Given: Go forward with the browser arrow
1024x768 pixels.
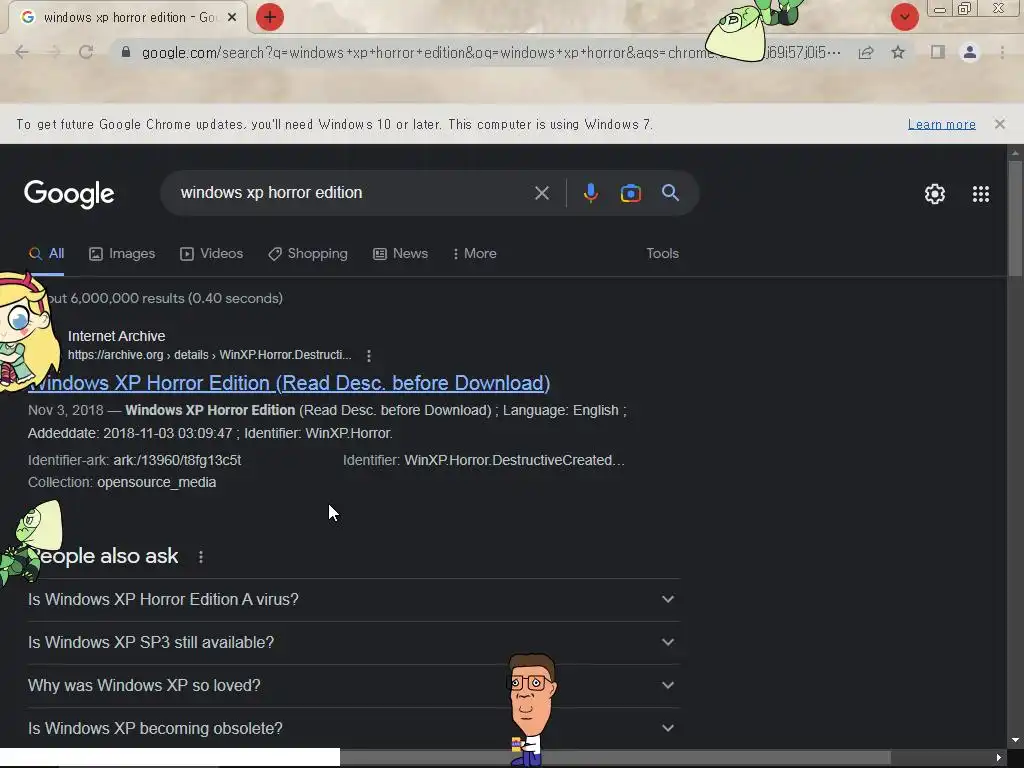Looking at the screenshot, I should pyautogui.click(x=54, y=52).
